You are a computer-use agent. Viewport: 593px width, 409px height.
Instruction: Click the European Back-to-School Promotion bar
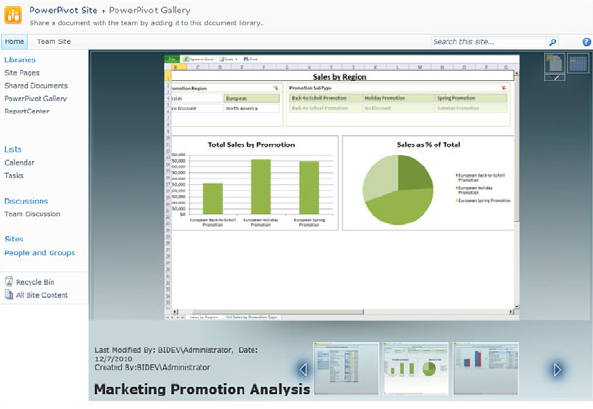click(213, 199)
